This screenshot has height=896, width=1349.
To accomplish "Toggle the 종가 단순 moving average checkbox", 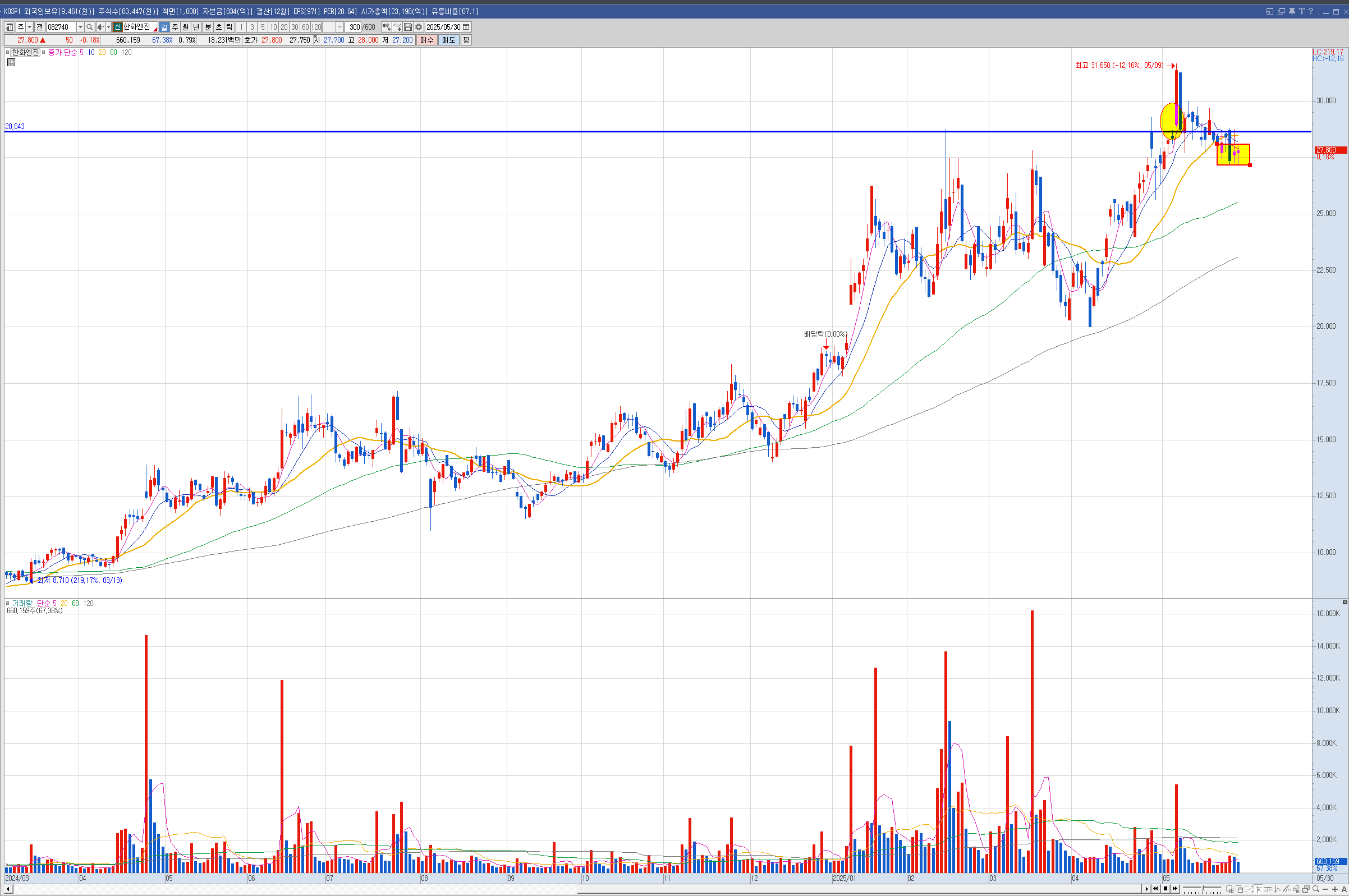I will [x=43, y=52].
